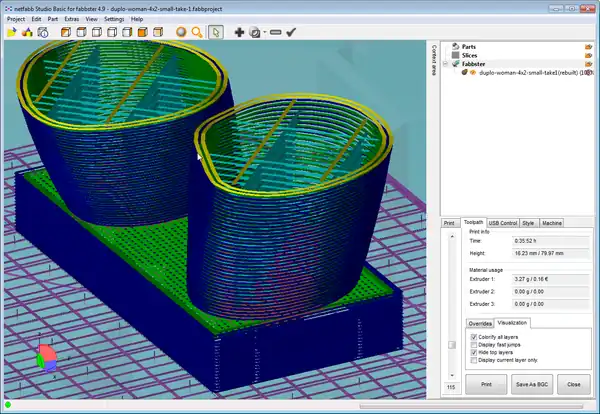Open the Extras menu

(x=69, y=18)
